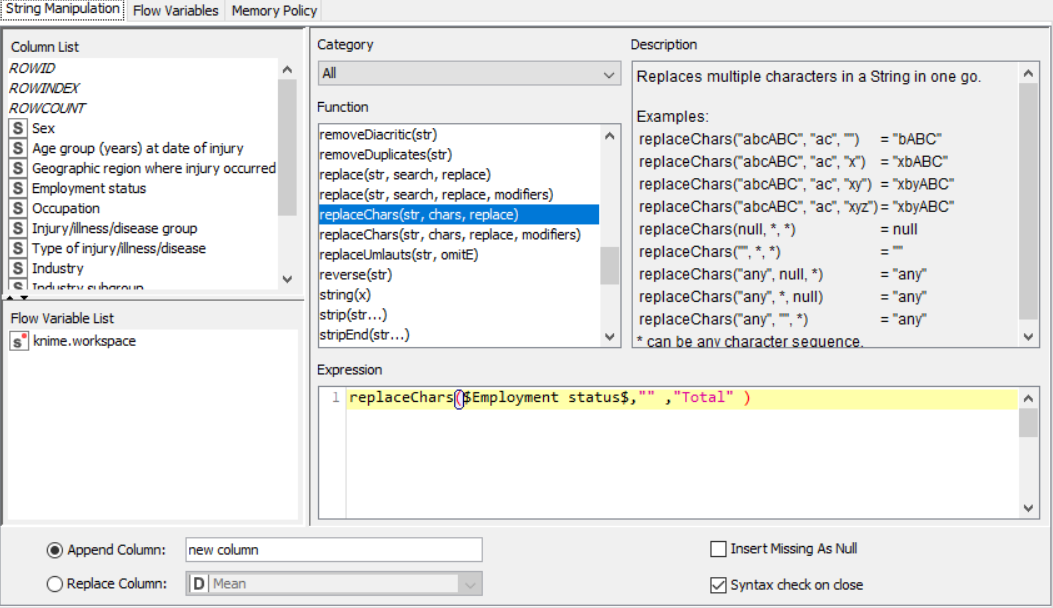Toggle Syntax check on close checkbox
The height and width of the screenshot is (608, 1053).
pos(718,585)
